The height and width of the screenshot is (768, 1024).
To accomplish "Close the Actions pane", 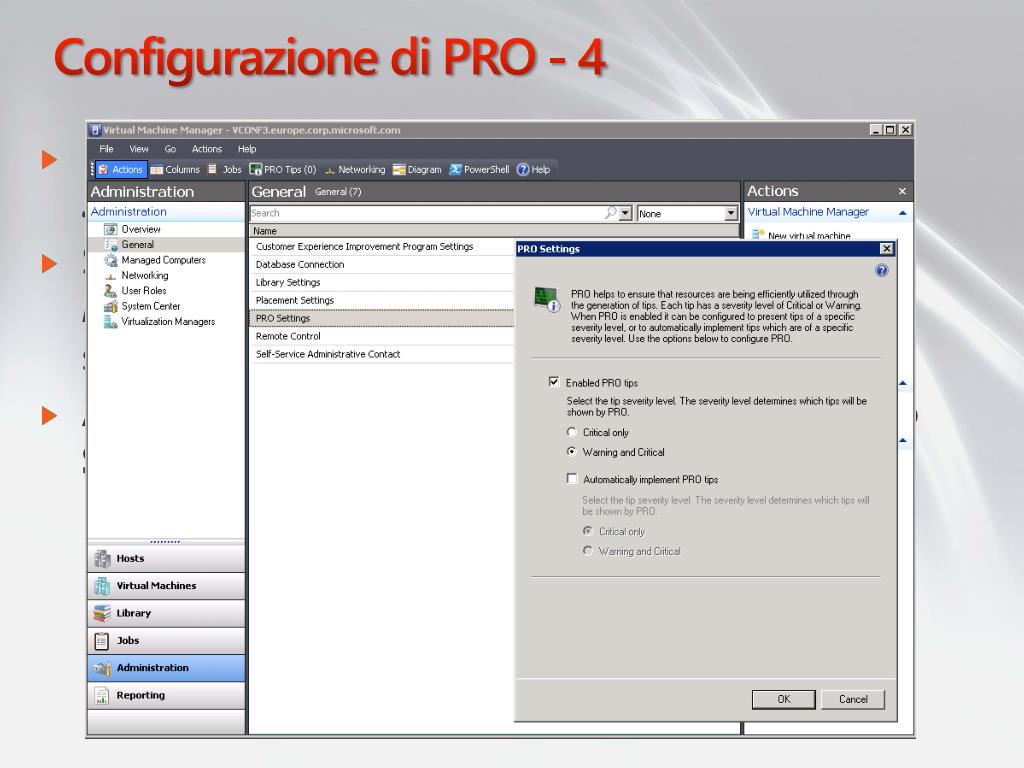I will click(902, 191).
